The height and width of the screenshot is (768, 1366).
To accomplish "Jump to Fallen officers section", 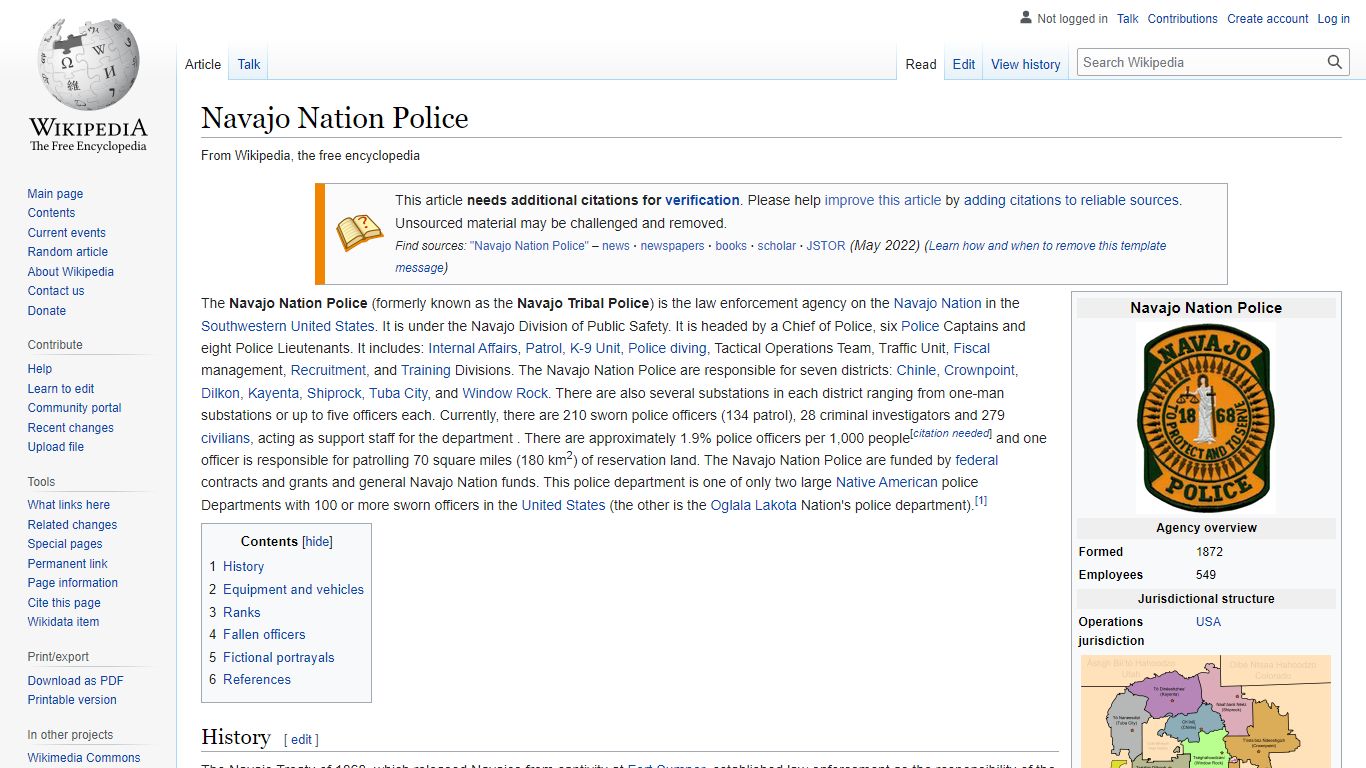I will pos(264,634).
